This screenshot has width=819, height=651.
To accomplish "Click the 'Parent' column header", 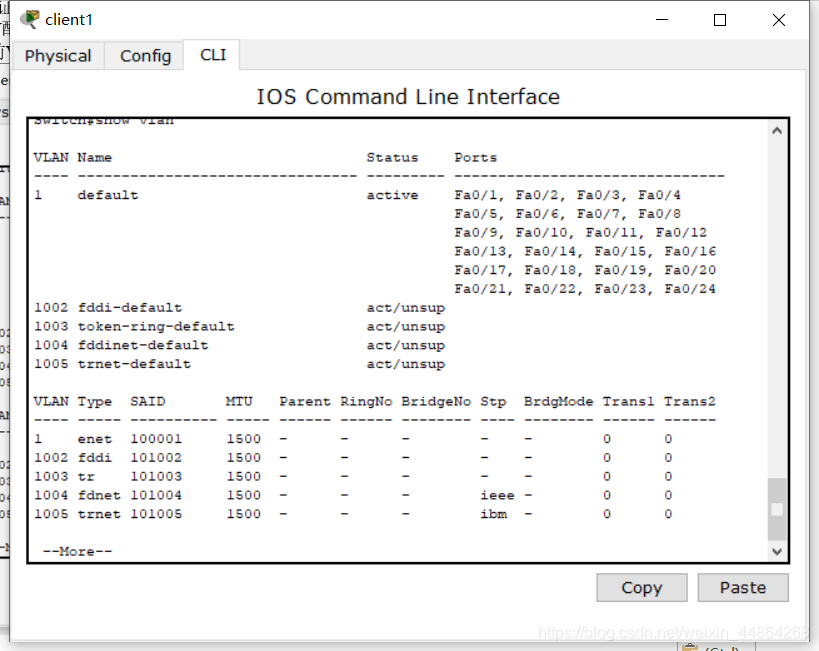I will pyautogui.click(x=305, y=401).
